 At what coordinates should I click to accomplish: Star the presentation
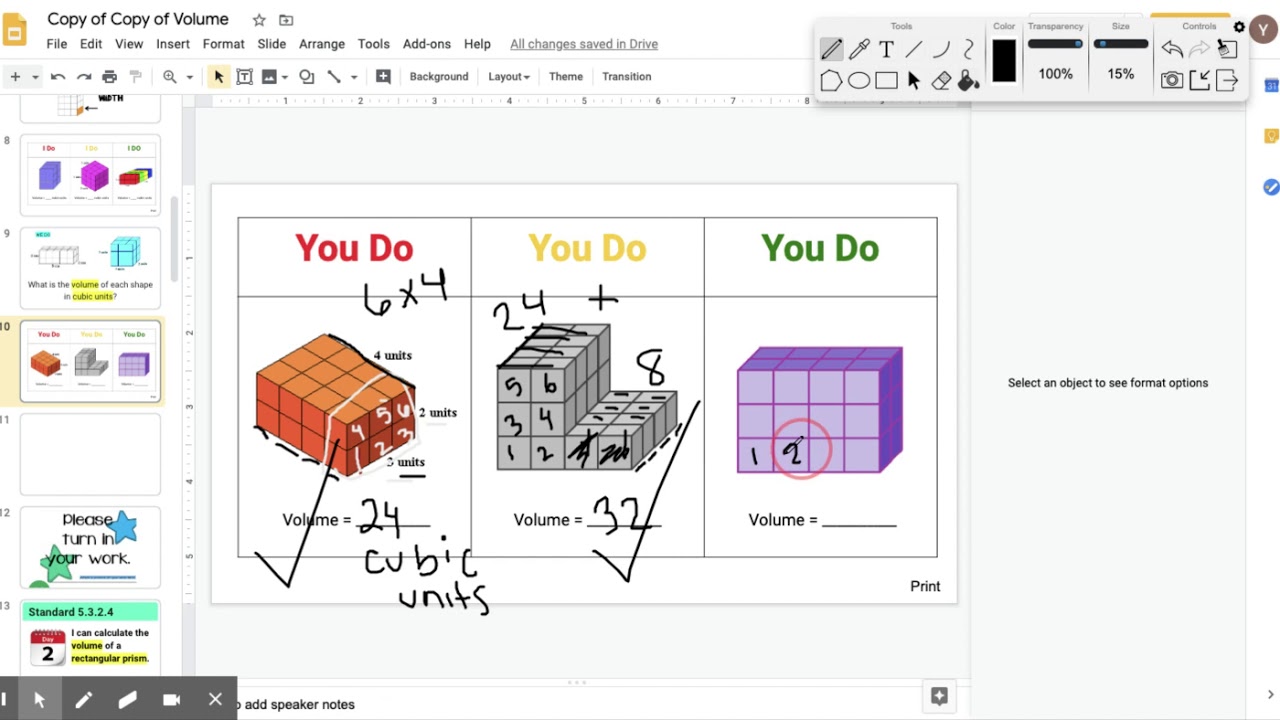coord(259,20)
